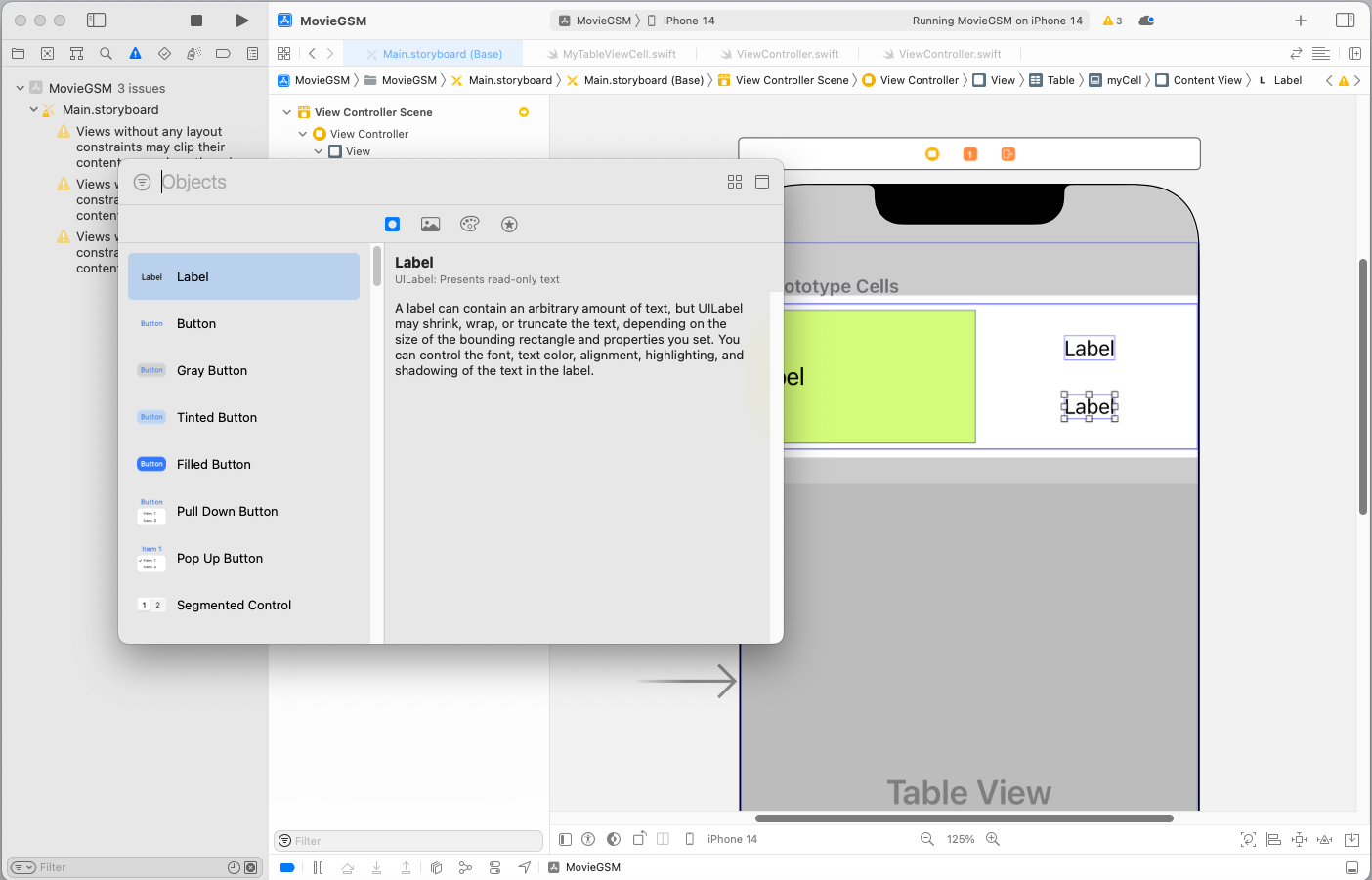Show the Objects library tab
The height and width of the screenshot is (880, 1372).
392,224
